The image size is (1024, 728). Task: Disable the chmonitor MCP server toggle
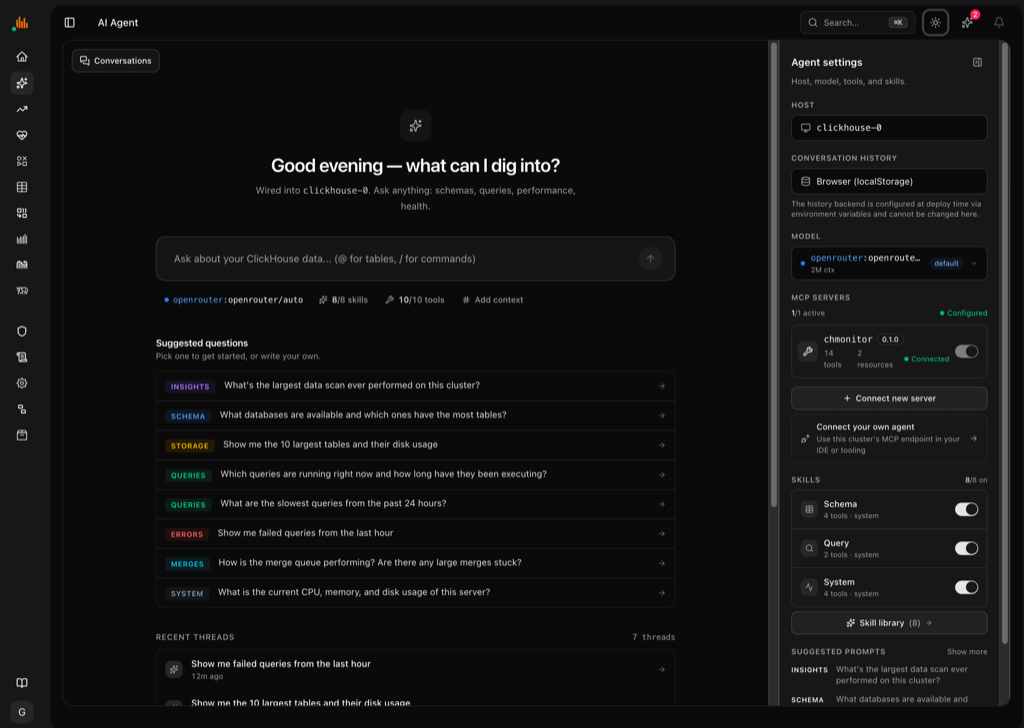pyautogui.click(x=966, y=351)
